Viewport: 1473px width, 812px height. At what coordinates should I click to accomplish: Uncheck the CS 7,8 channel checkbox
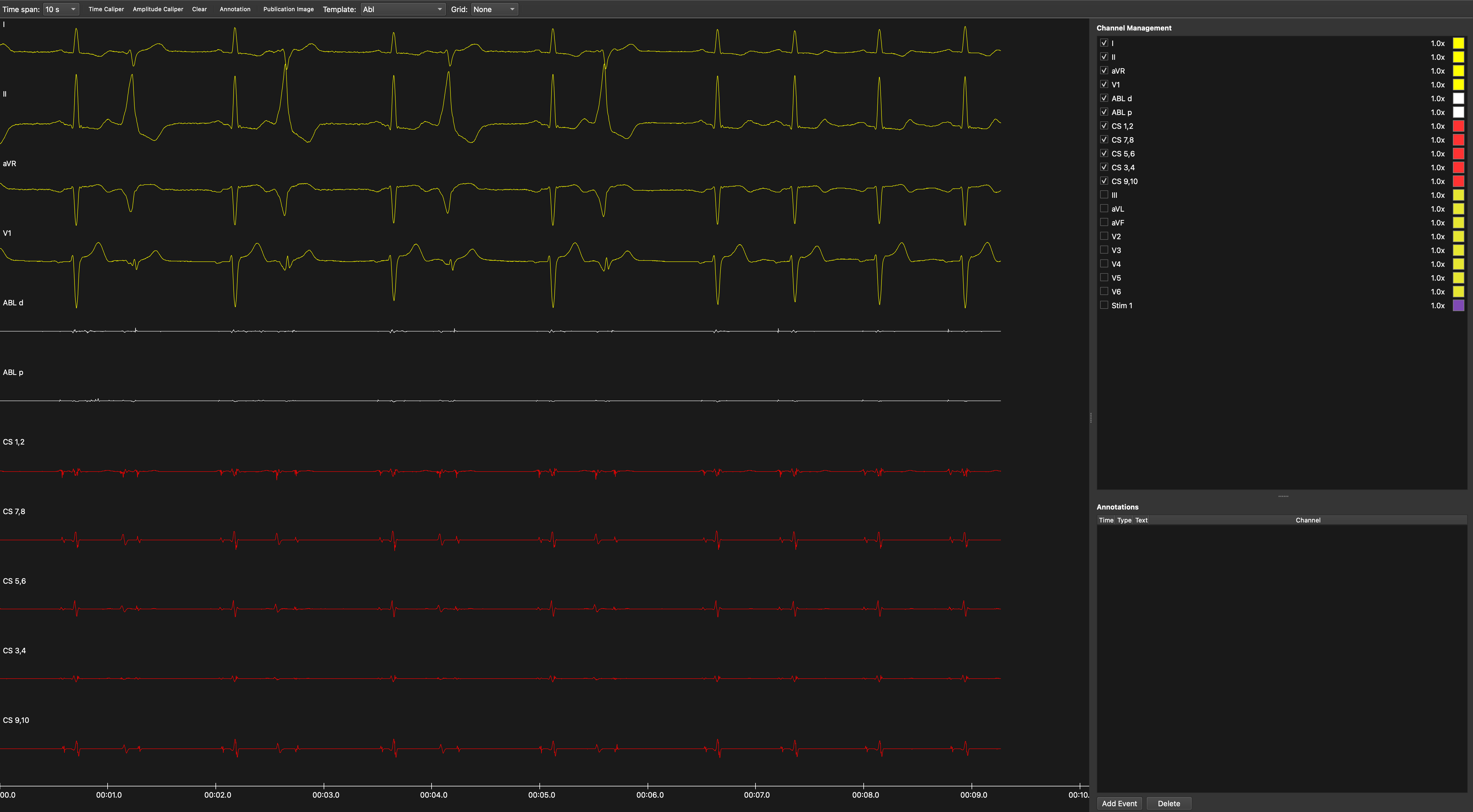[x=1104, y=139]
